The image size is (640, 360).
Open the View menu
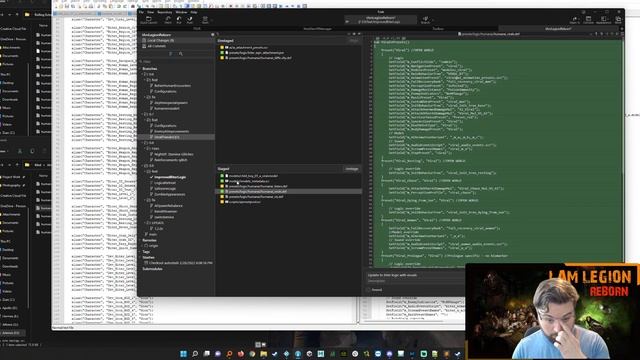pos(150,12)
